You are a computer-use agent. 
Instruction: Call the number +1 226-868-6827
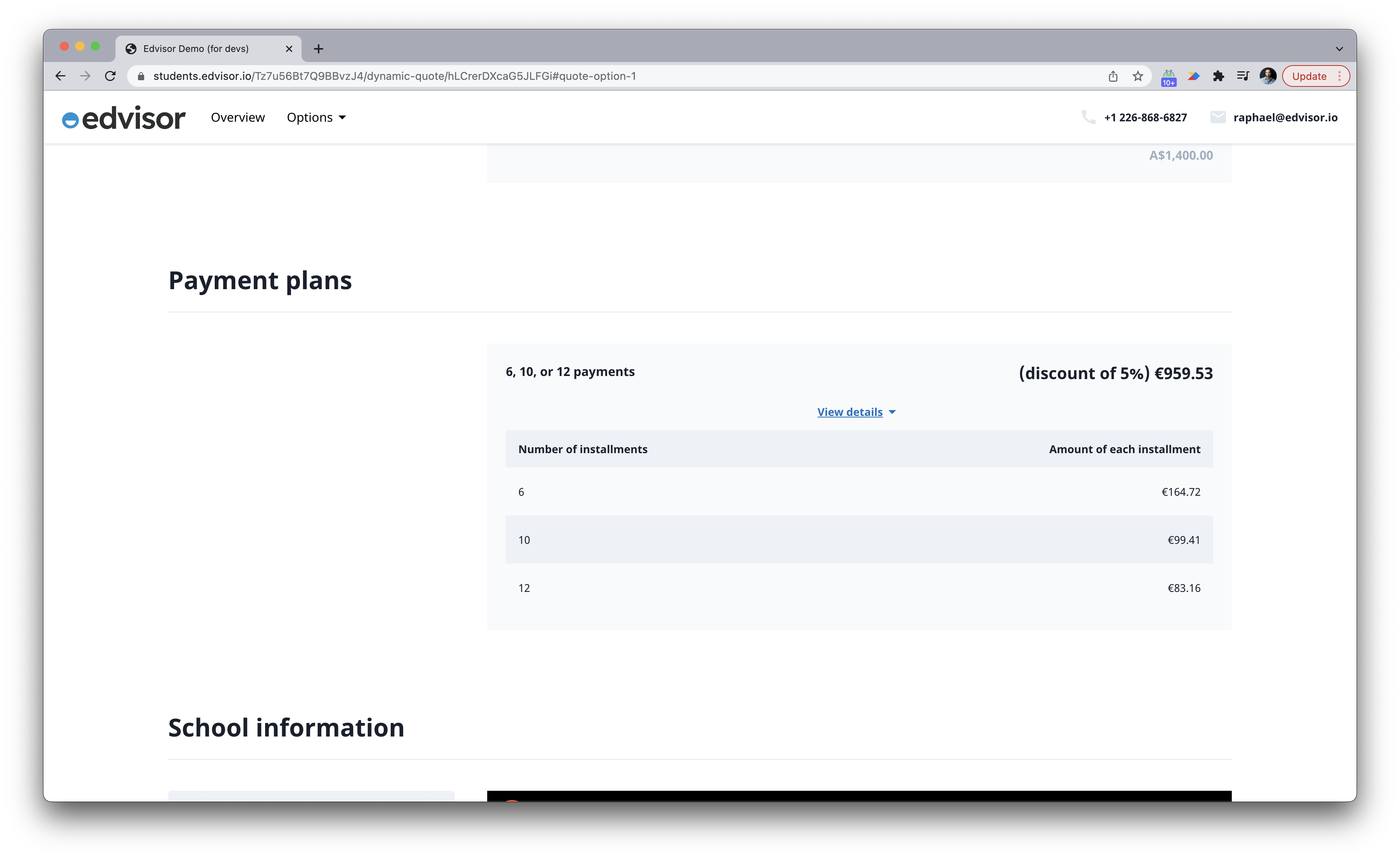point(1145,117)
